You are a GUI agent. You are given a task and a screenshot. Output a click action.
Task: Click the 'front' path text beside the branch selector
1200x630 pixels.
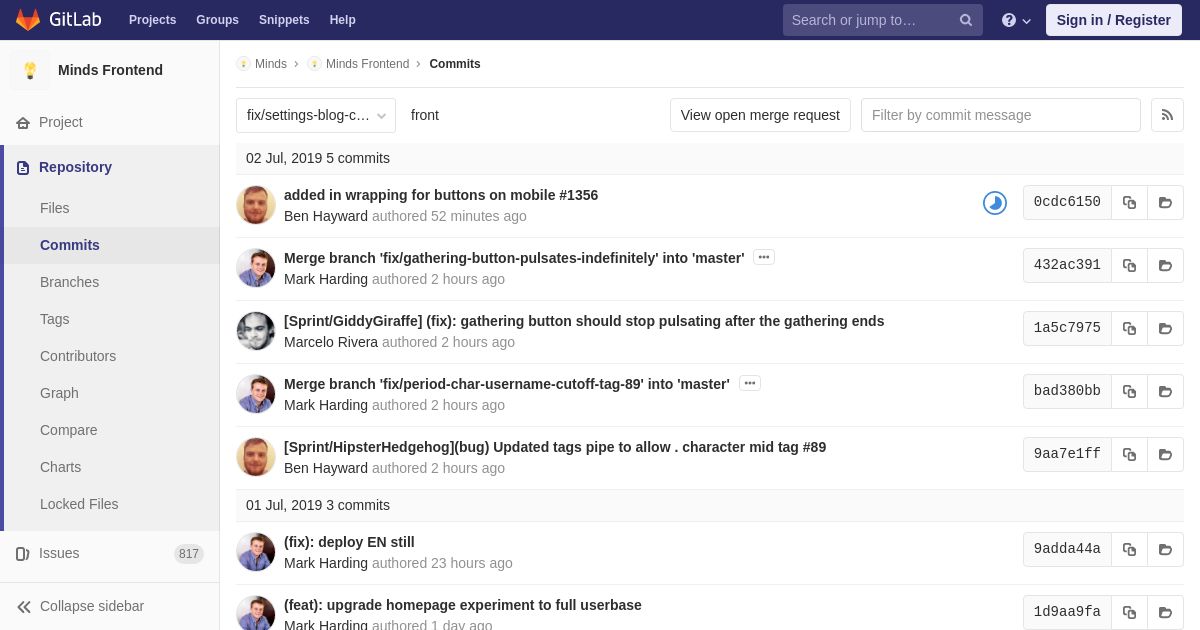(425, 115)
